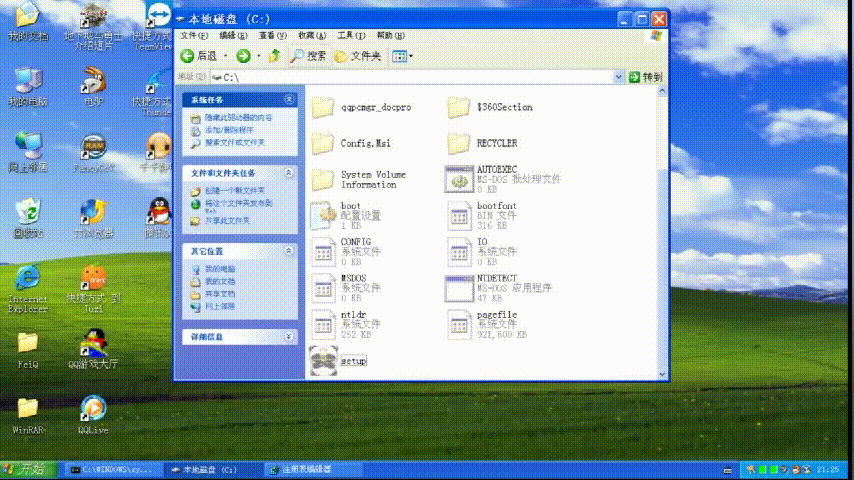Select the AUTOEXEC batch file icon
This screenshot has width=854, height=480.
pos(459,180)
